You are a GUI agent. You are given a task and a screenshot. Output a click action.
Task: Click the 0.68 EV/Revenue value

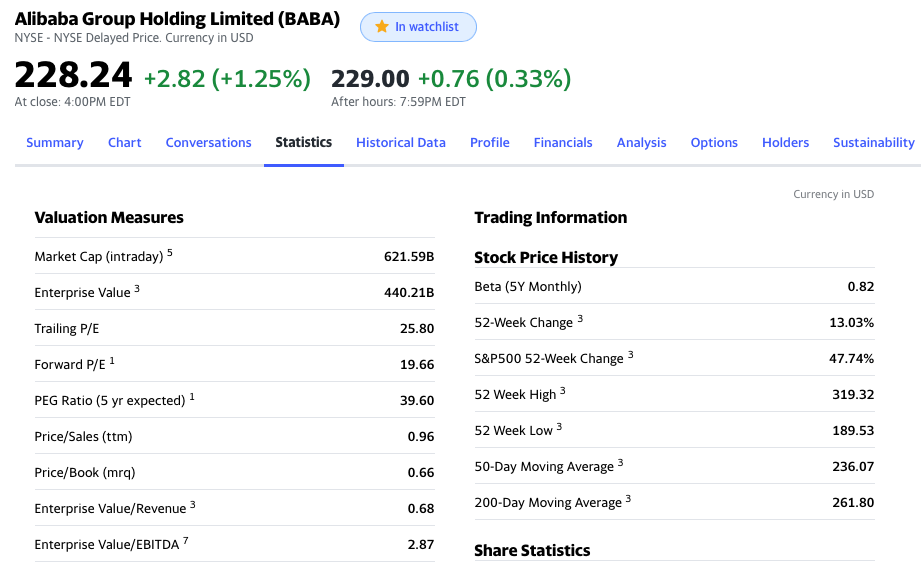(x=421, y=508)
